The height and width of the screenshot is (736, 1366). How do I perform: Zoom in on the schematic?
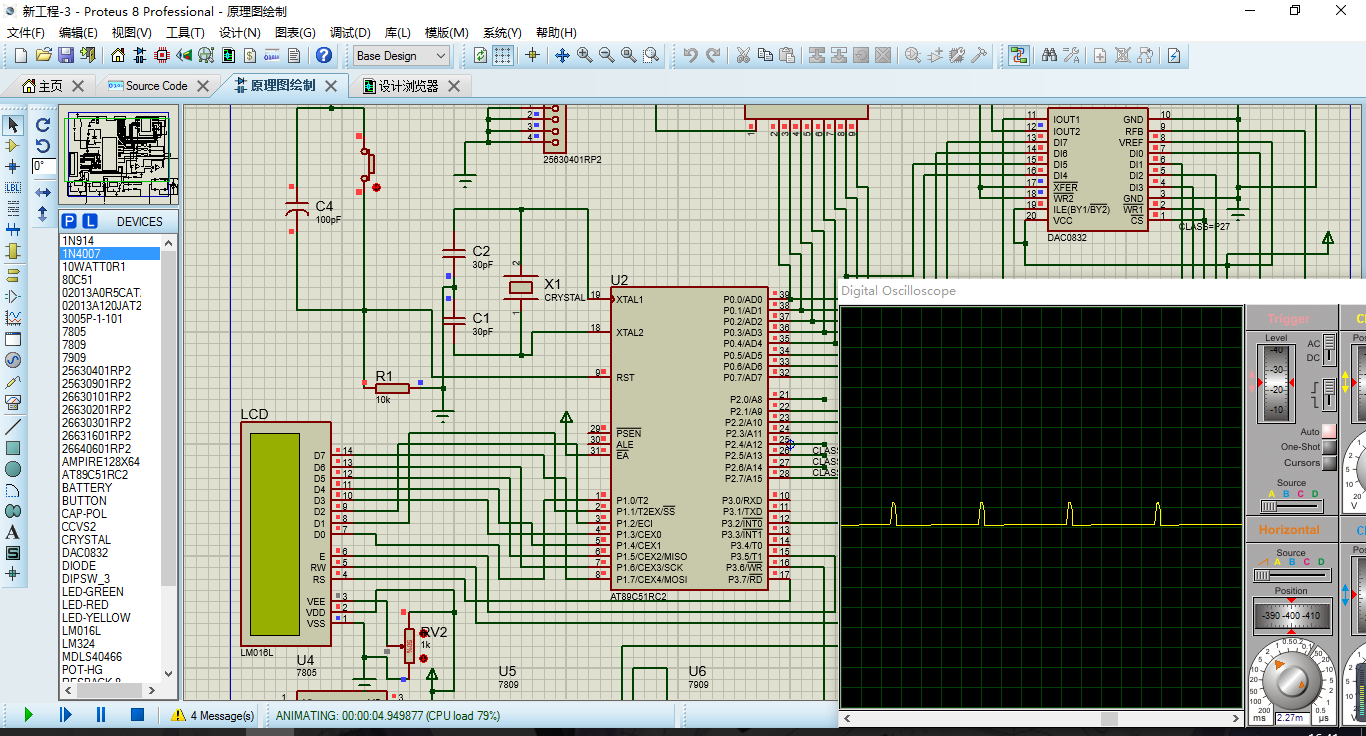[584, 56]
